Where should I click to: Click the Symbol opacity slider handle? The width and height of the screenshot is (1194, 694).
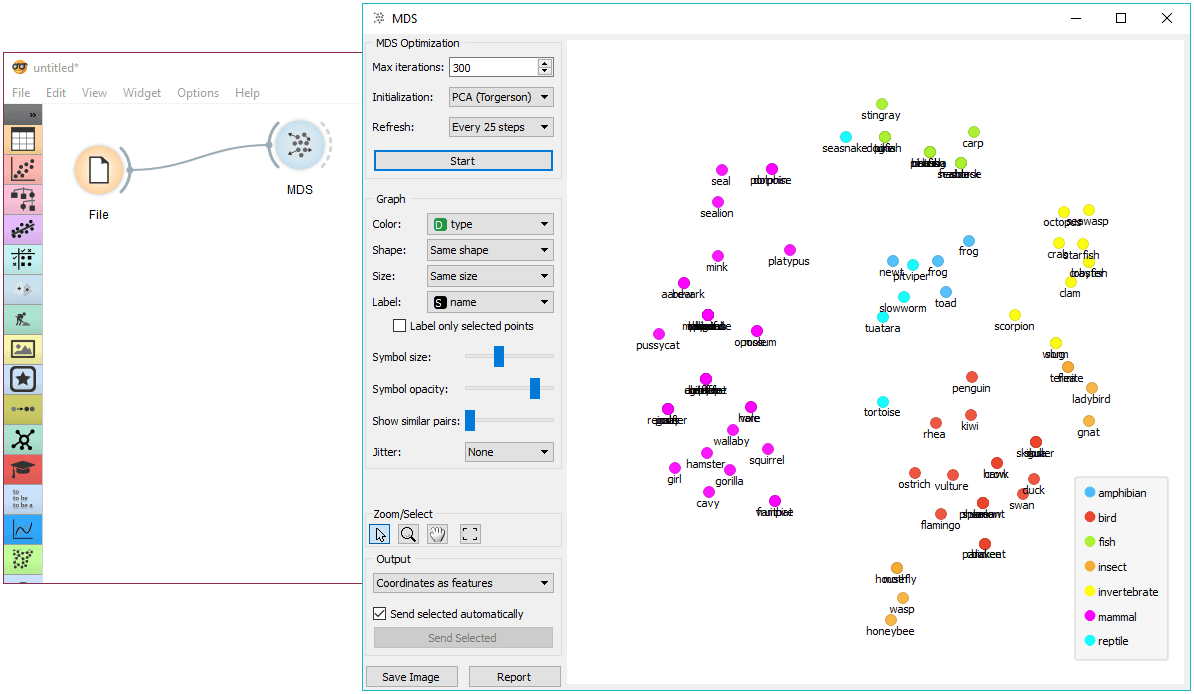pos(535,389)
